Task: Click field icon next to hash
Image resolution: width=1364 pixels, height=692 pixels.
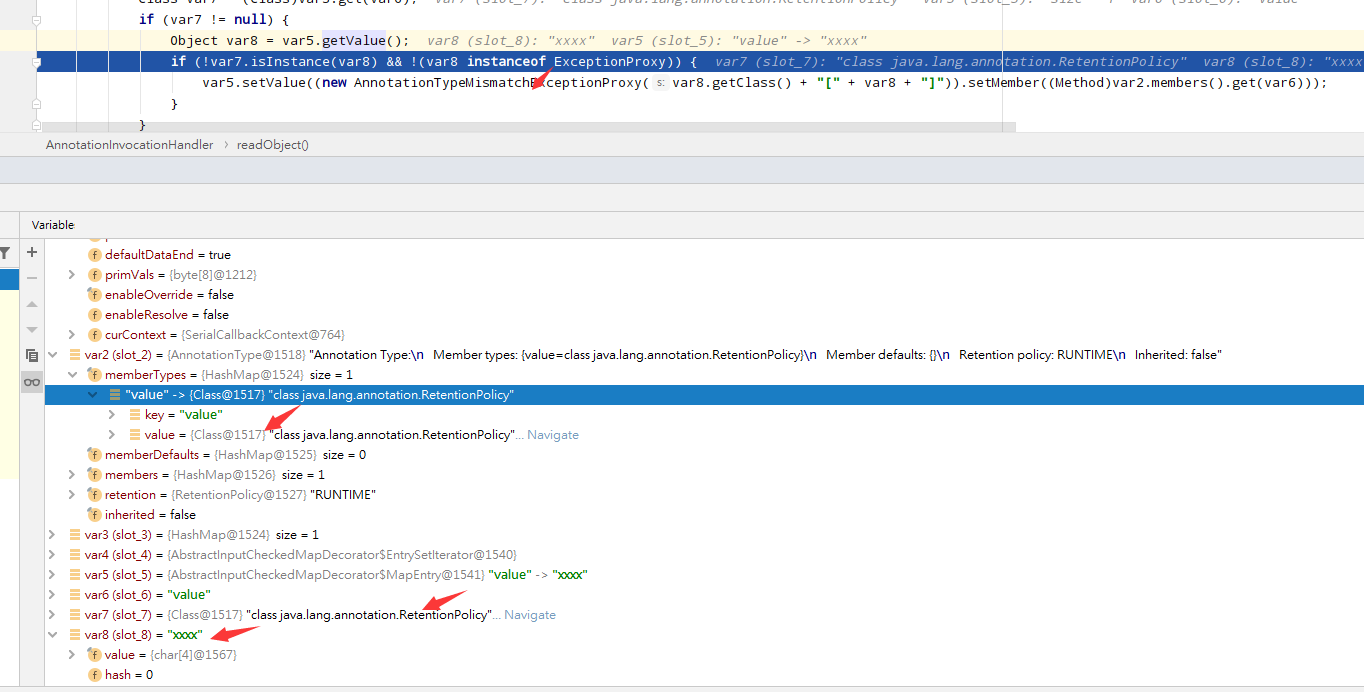Action: pyautogui.click(x=95, y=675)
